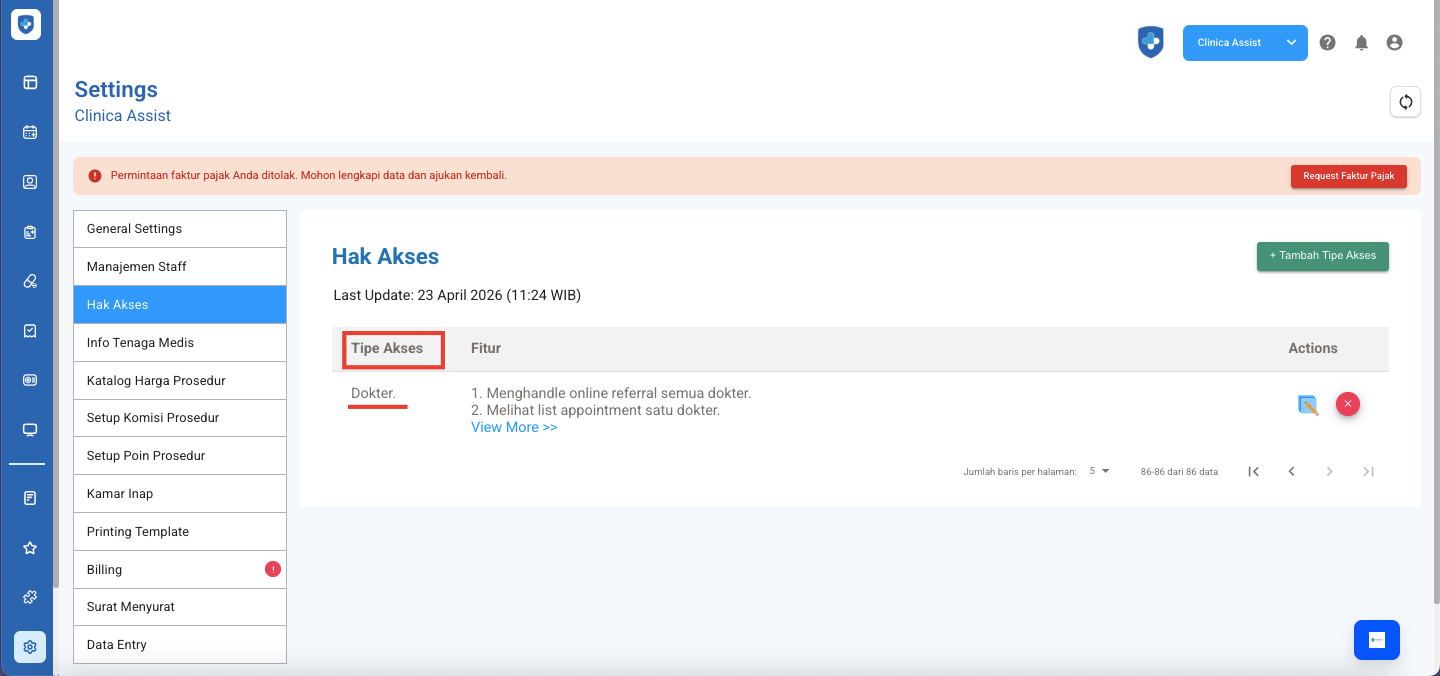Click the refresh sync icon

1405,102
